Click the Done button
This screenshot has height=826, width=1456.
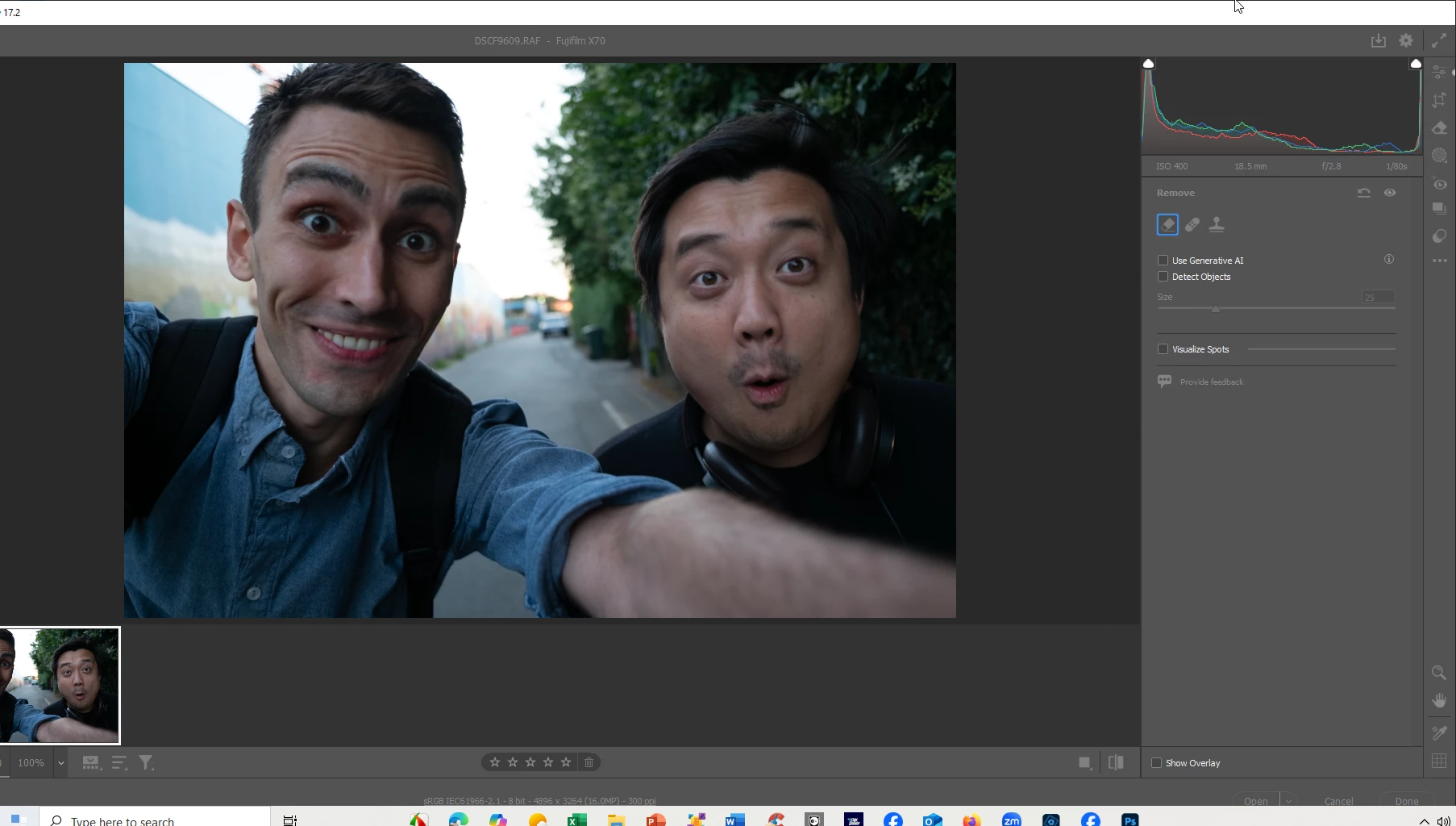(x=1407, y=801)
